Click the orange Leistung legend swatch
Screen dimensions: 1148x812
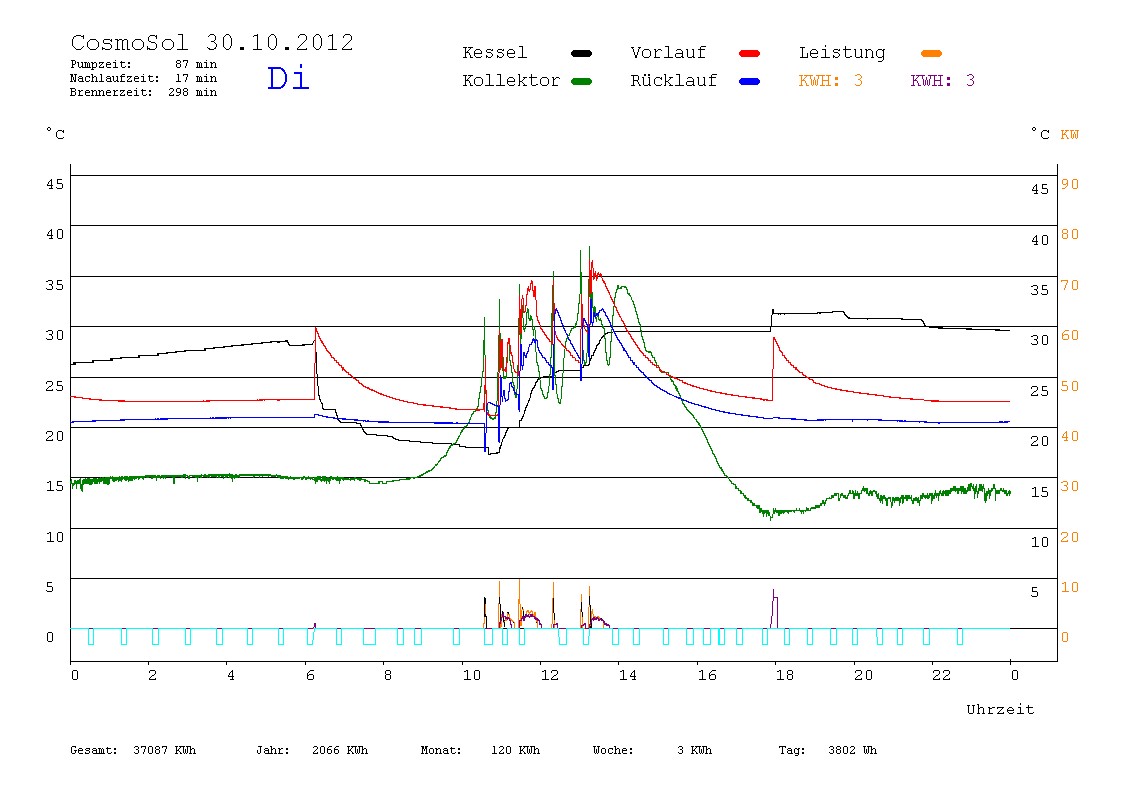tap(931, 53)
